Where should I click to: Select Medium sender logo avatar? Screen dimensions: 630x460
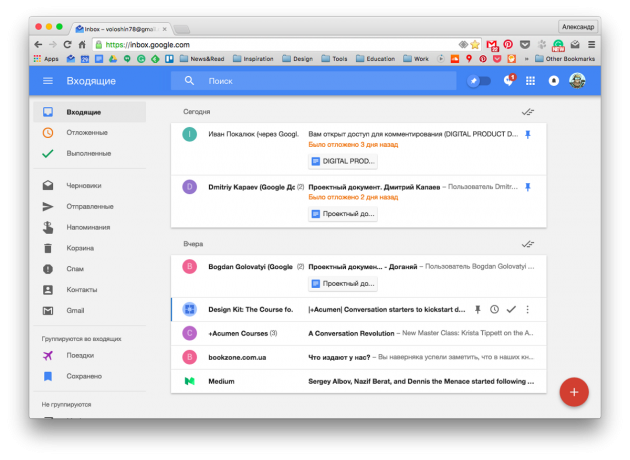click(x=190, y=381)
